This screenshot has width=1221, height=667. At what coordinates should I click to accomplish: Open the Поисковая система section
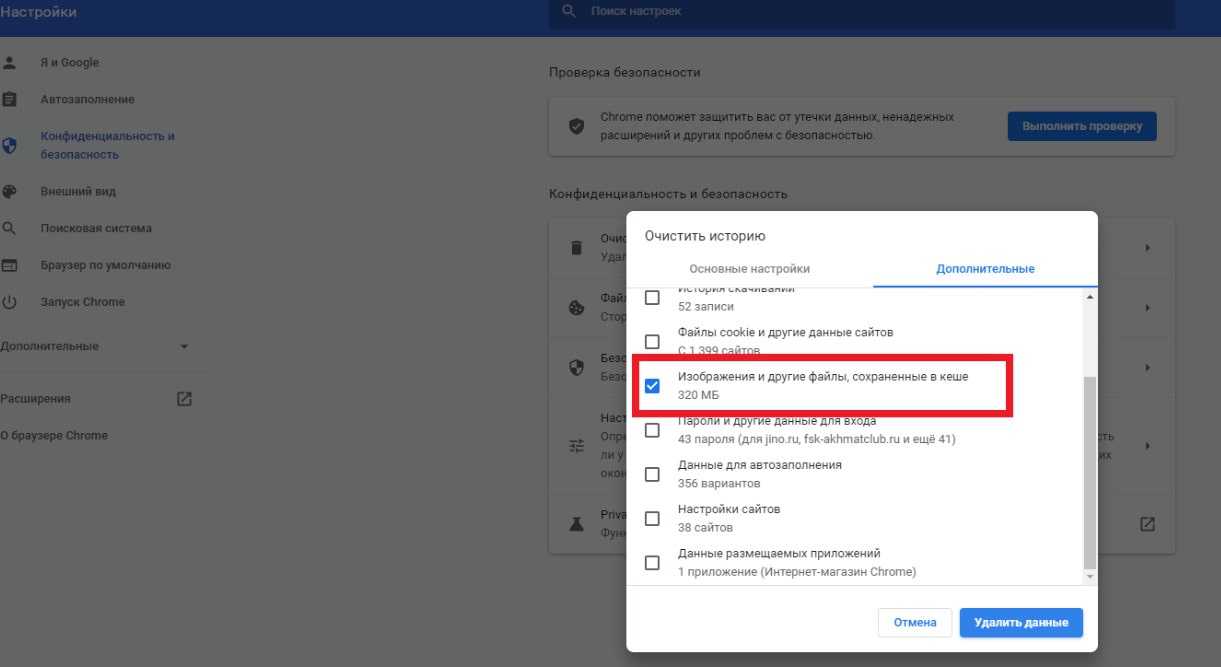[x=96, y=228]
